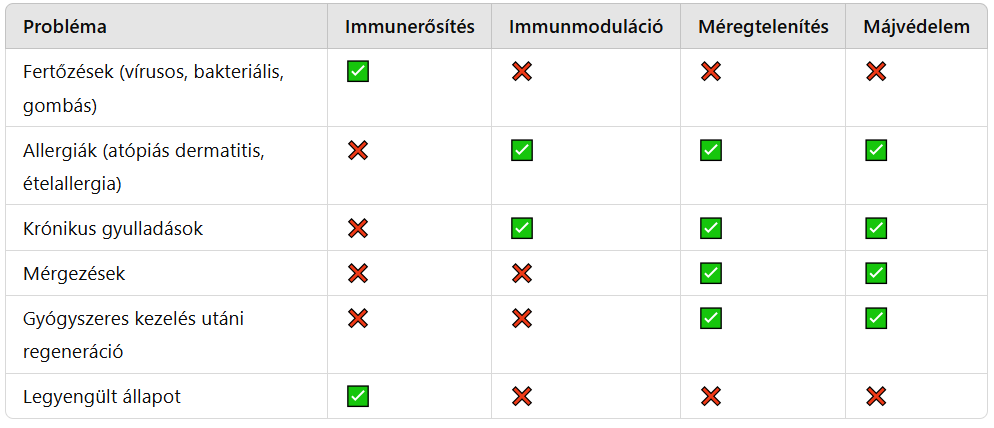This screenshot has width=994, height=428.
Task: Click green checkmark for Mérgezések under Májvédelem
Action: (876, 273)
